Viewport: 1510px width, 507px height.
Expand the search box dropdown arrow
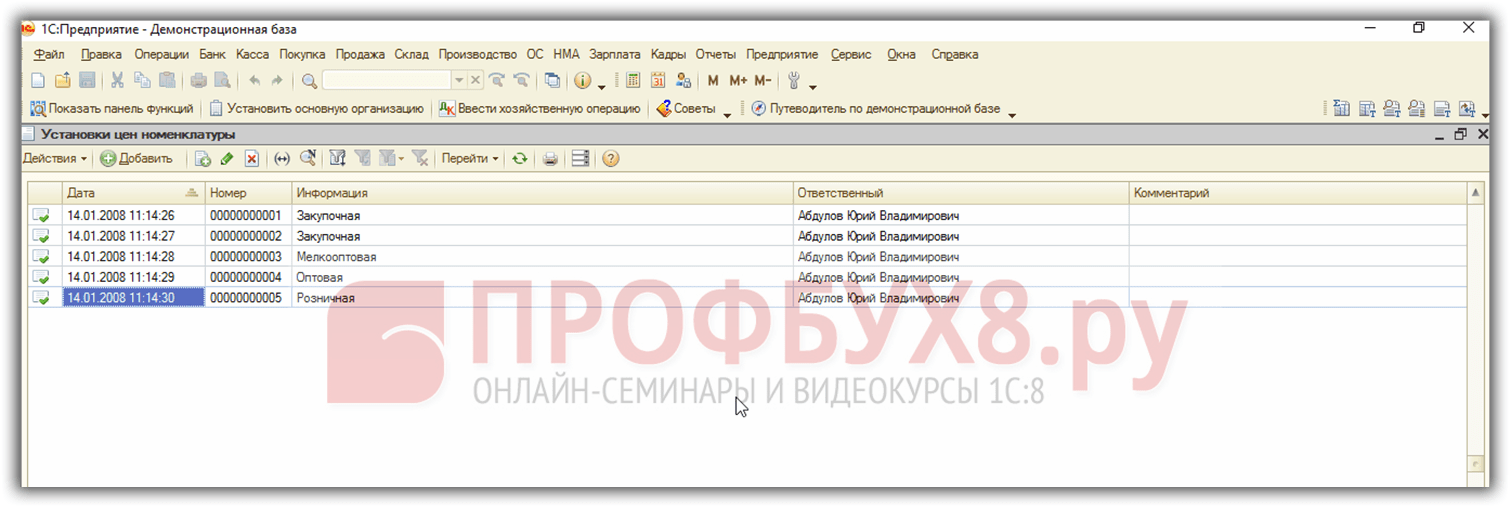[459, 81]
